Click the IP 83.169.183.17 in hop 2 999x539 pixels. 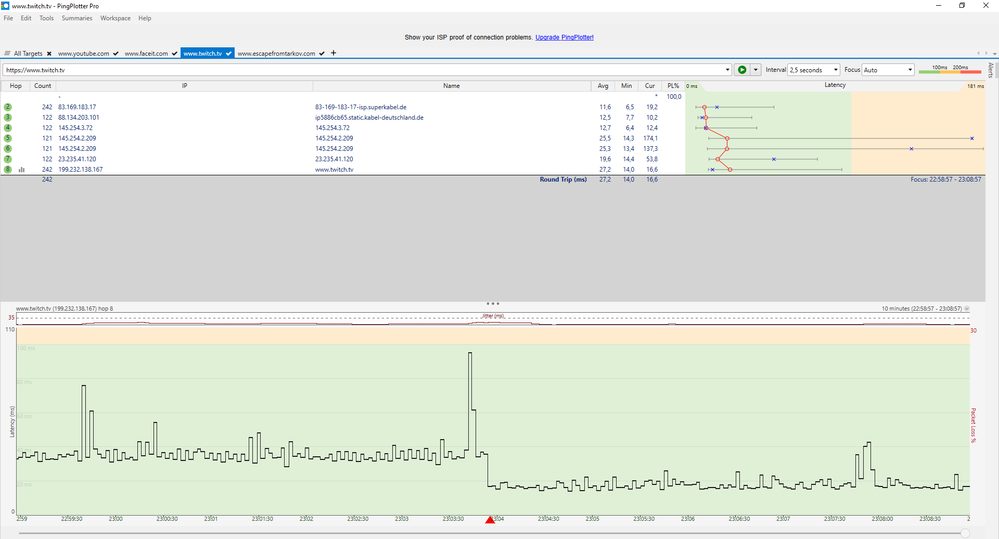tap(77, 107)
